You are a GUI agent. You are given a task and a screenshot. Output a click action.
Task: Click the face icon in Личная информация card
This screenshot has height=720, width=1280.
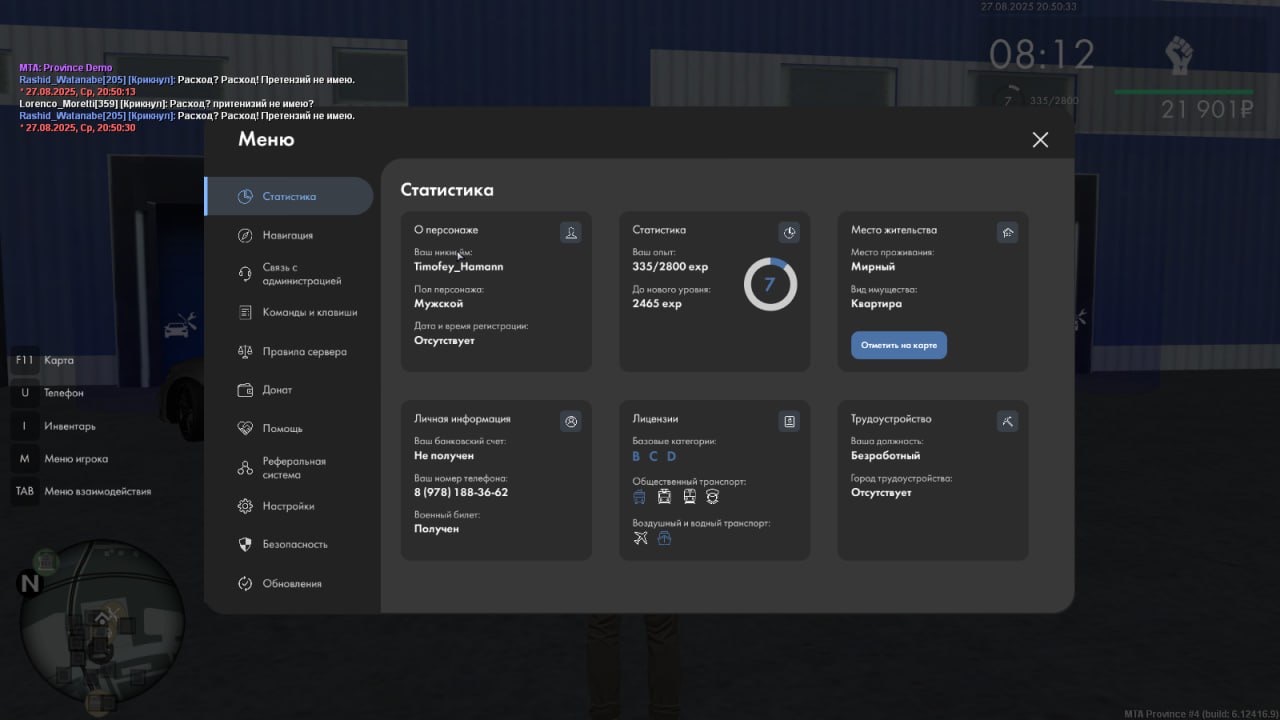(x=571, y=421)
